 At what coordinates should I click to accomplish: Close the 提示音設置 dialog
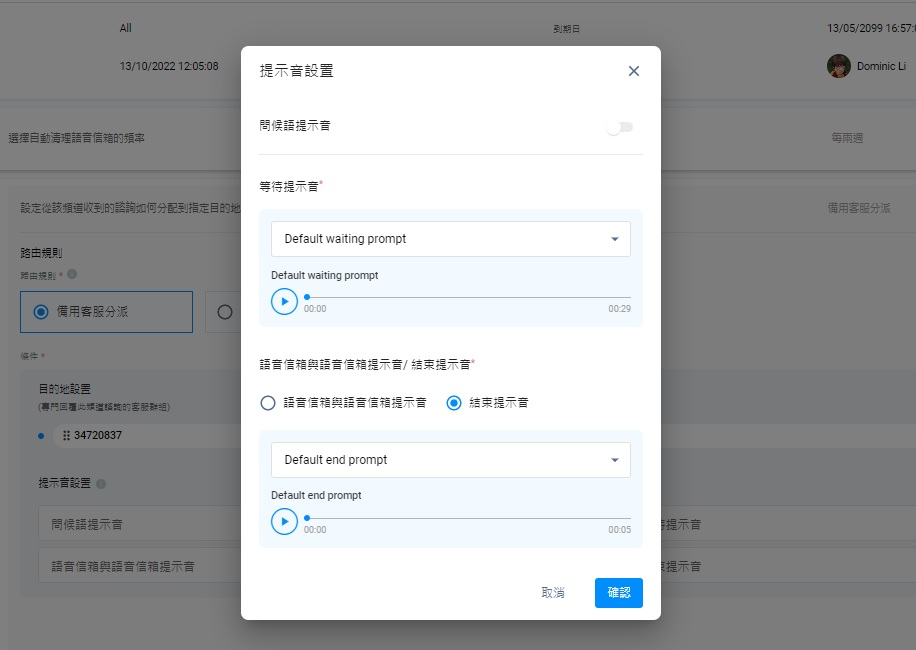633,71
